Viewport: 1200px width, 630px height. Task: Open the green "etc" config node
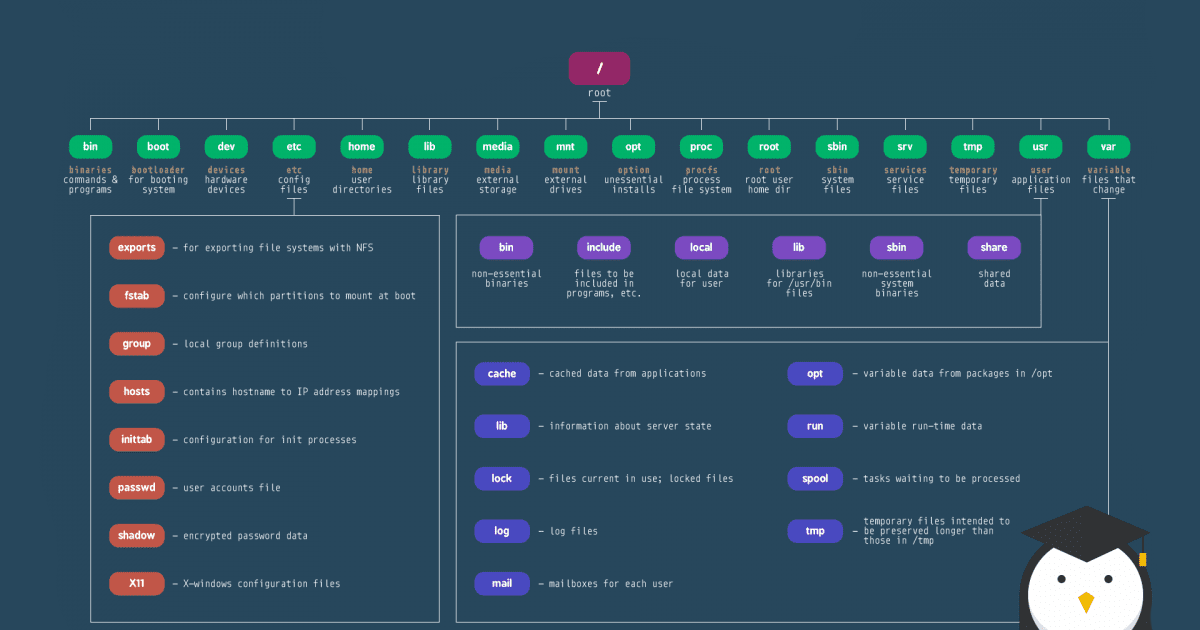click(x=294, y=147)
